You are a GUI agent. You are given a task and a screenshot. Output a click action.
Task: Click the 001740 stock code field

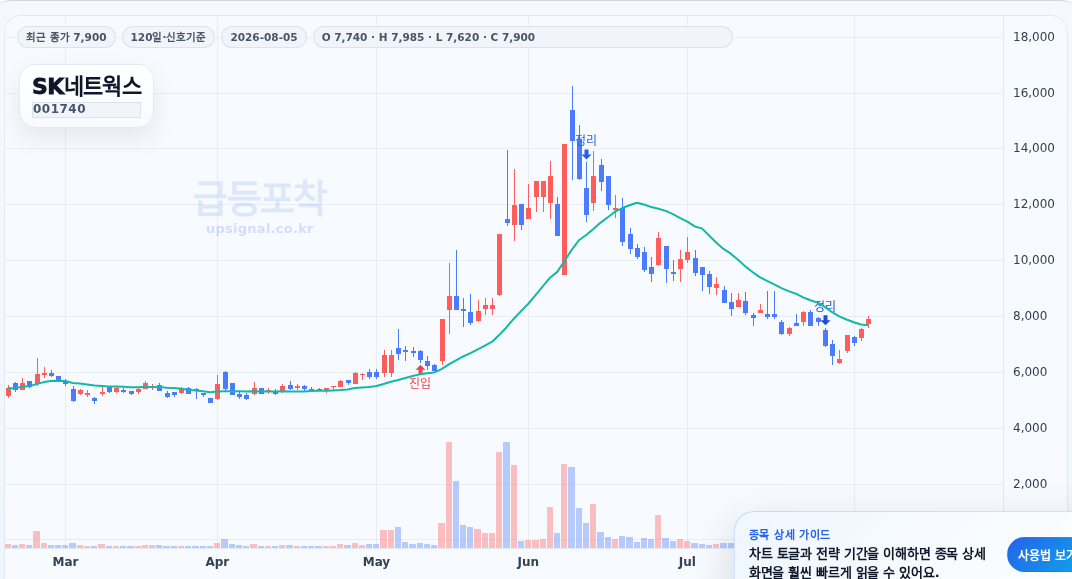pyautogui.click(x=86, y=109)
